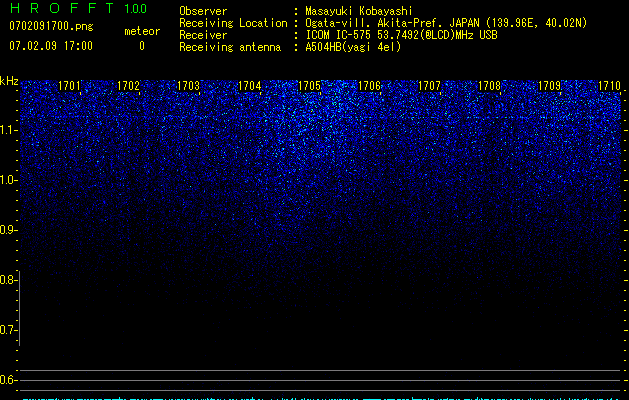This screenshot has width=629, height=400.
Task: Click the 1705 time marker
Action: point(309,86)
